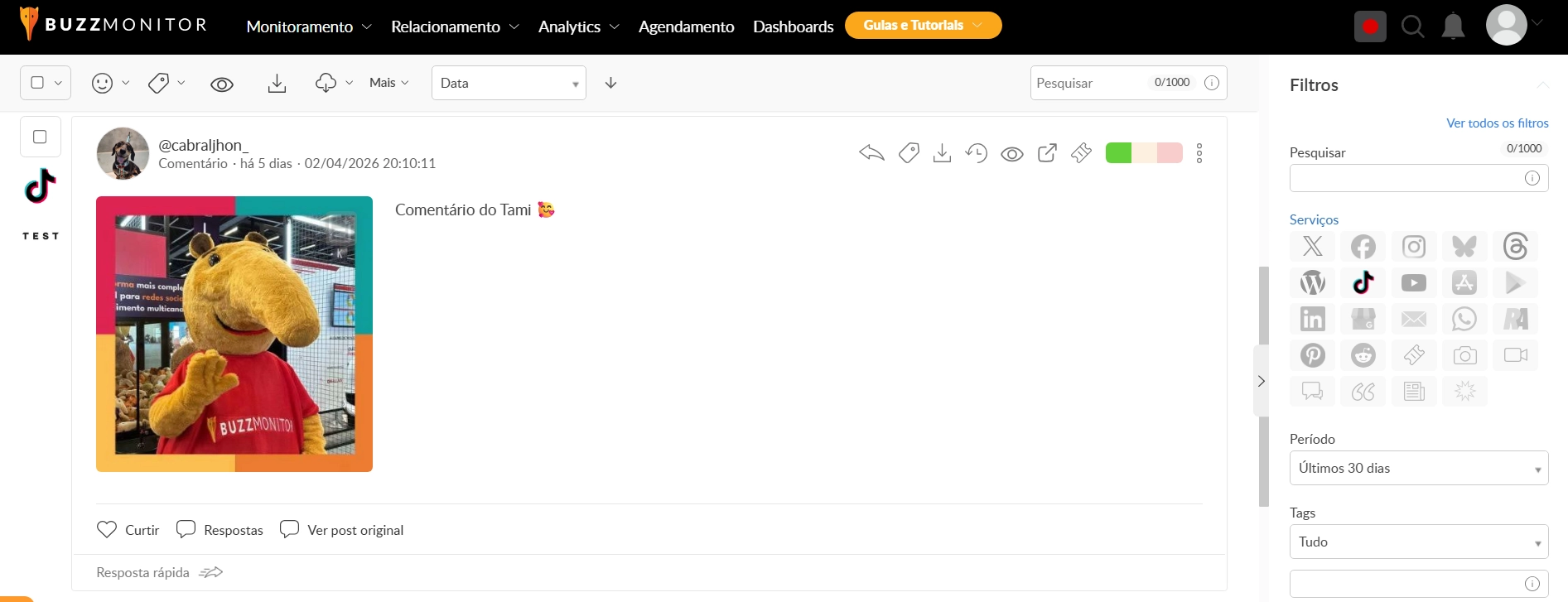The height and width of the screenshot is (602, 1568).
Task: Toggle the eye visibility icon in toolbar
Action: click(222, 84)
